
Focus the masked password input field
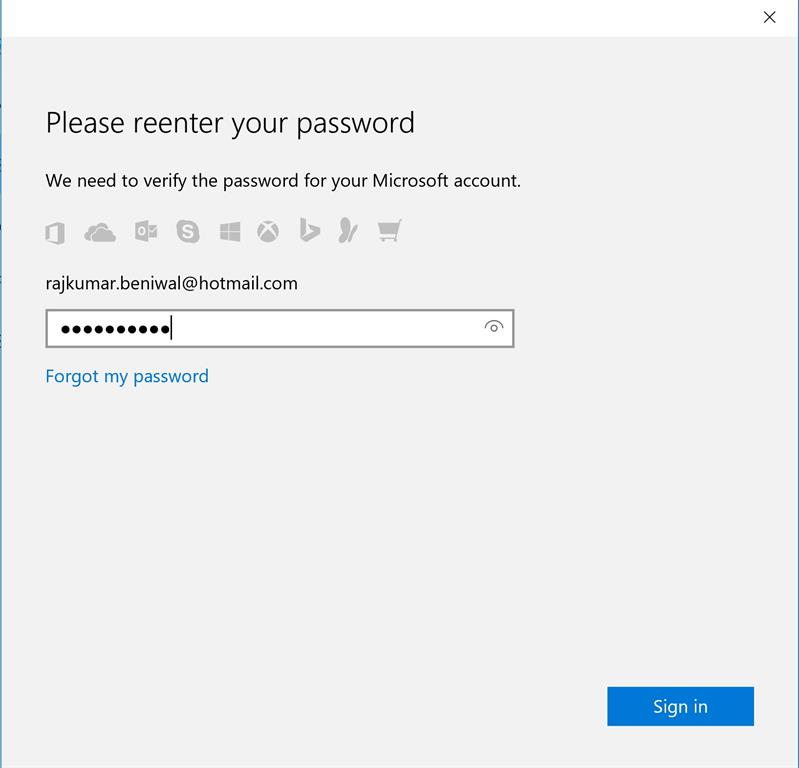(x=320, y=328)
